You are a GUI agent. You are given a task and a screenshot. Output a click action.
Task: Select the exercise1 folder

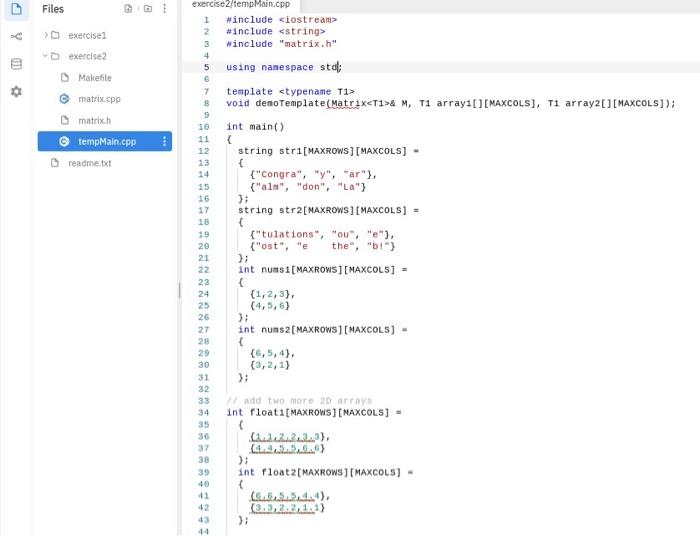point(87,35)
